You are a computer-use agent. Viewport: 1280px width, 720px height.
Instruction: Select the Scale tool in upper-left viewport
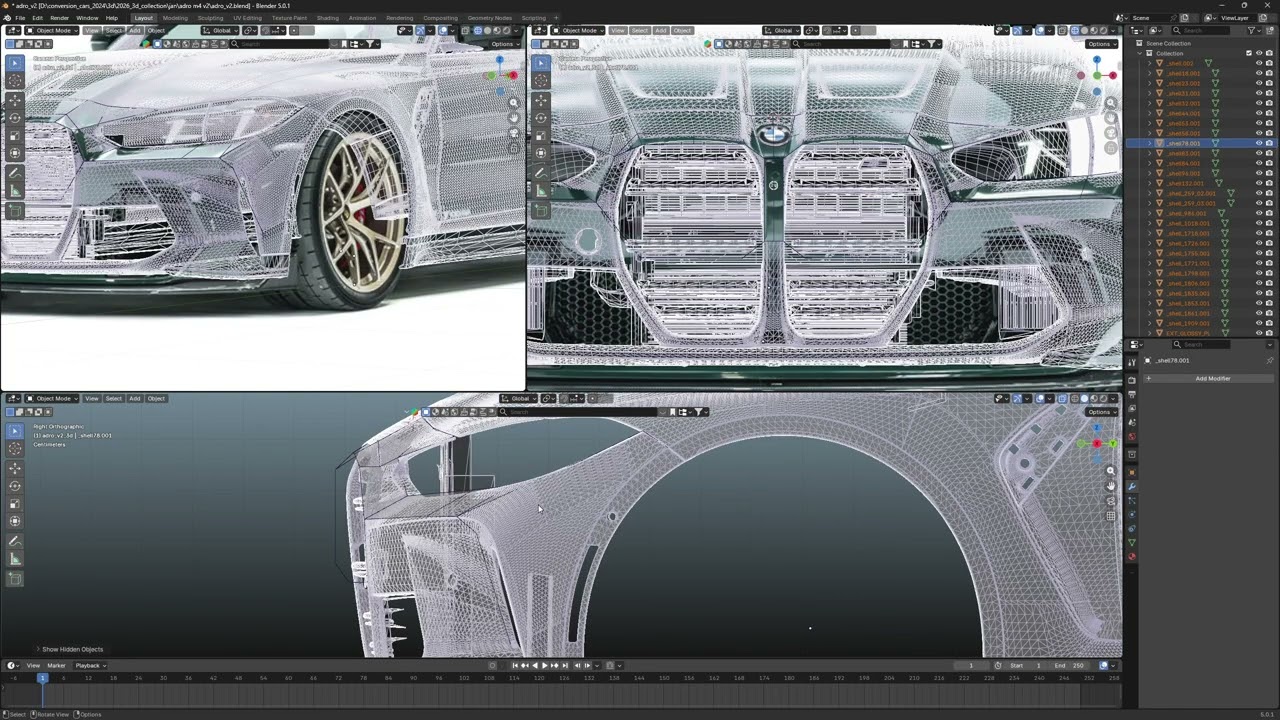tap(15, 135)
